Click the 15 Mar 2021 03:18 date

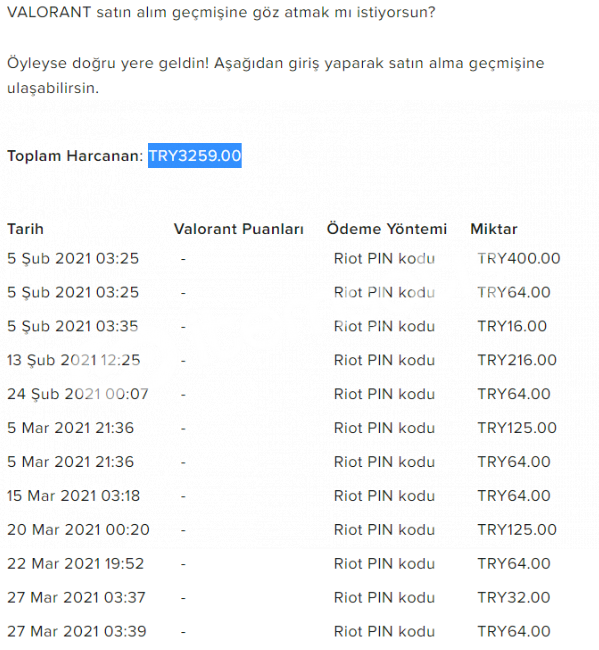tap(73, 496)
